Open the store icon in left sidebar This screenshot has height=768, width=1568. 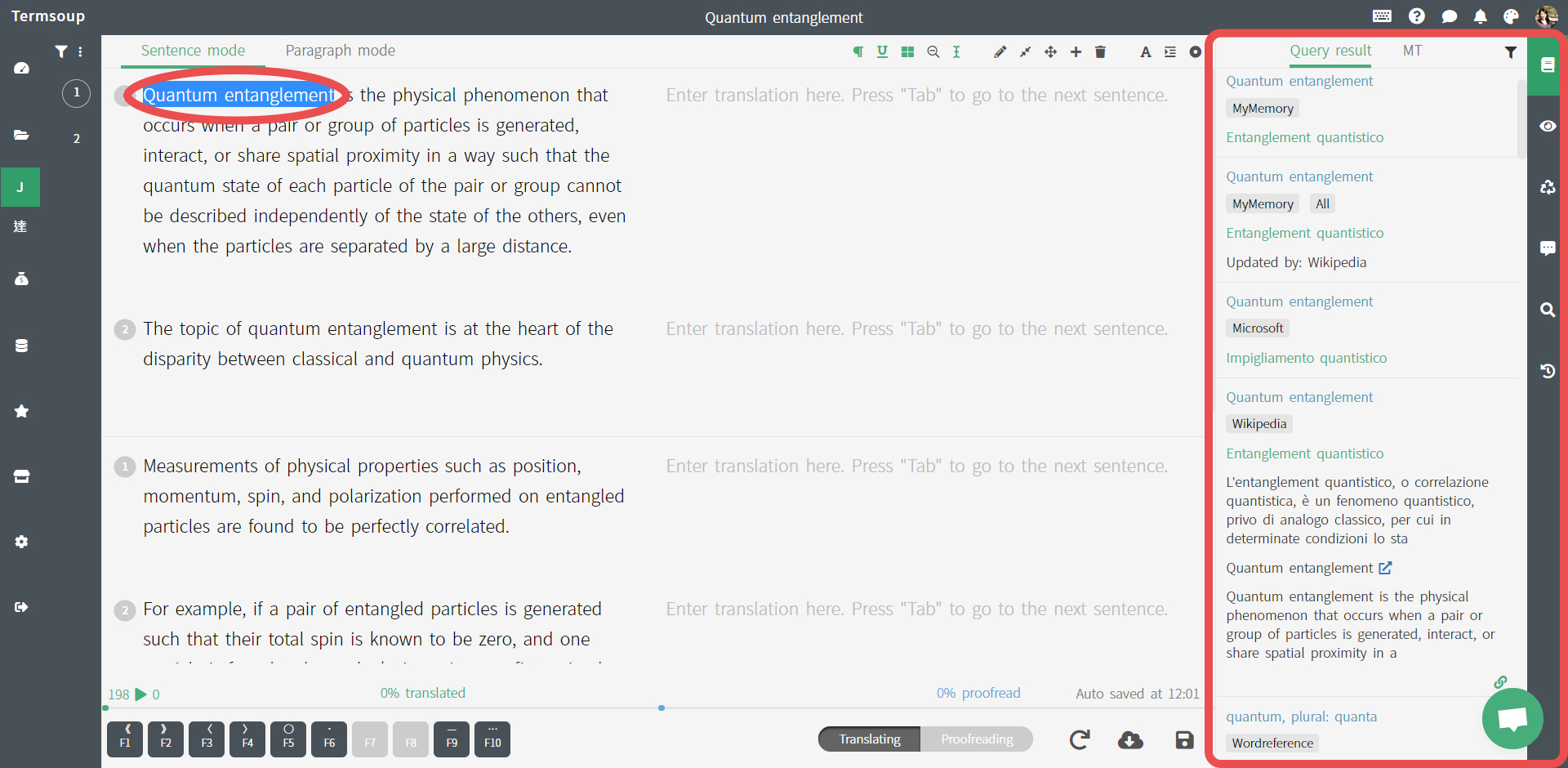click(x=21, y=476)
